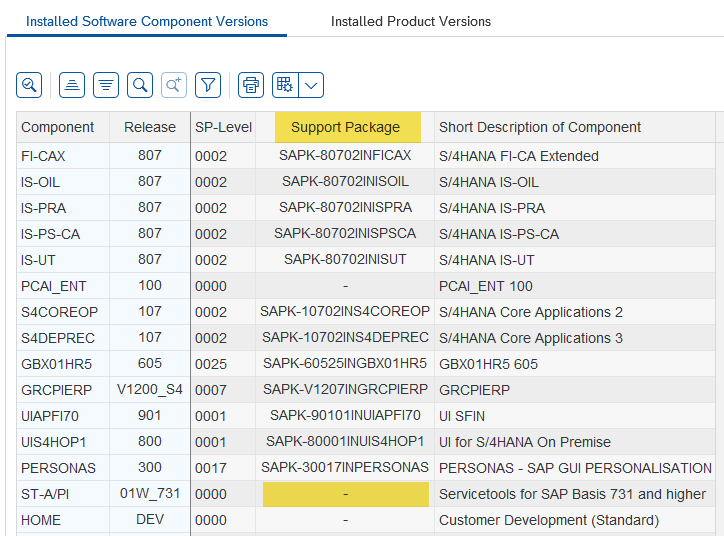Screen dimensions: 724x536
Task: Click release 01W_731 of ST-A/PI
Action: pos(150,494)
